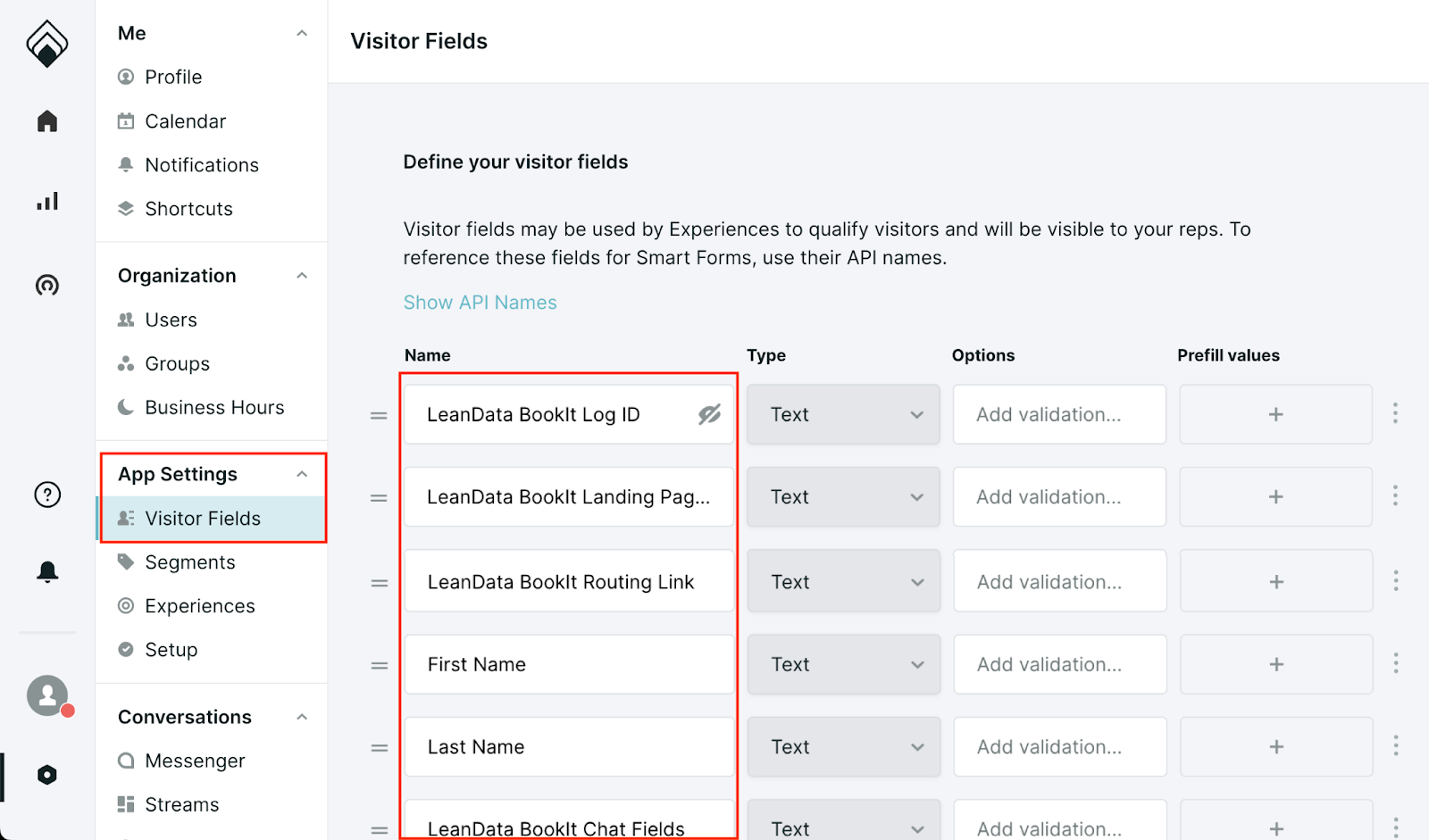
Task: Open the hexagon settings icon at bottom
Action: [x=46, y=775]
